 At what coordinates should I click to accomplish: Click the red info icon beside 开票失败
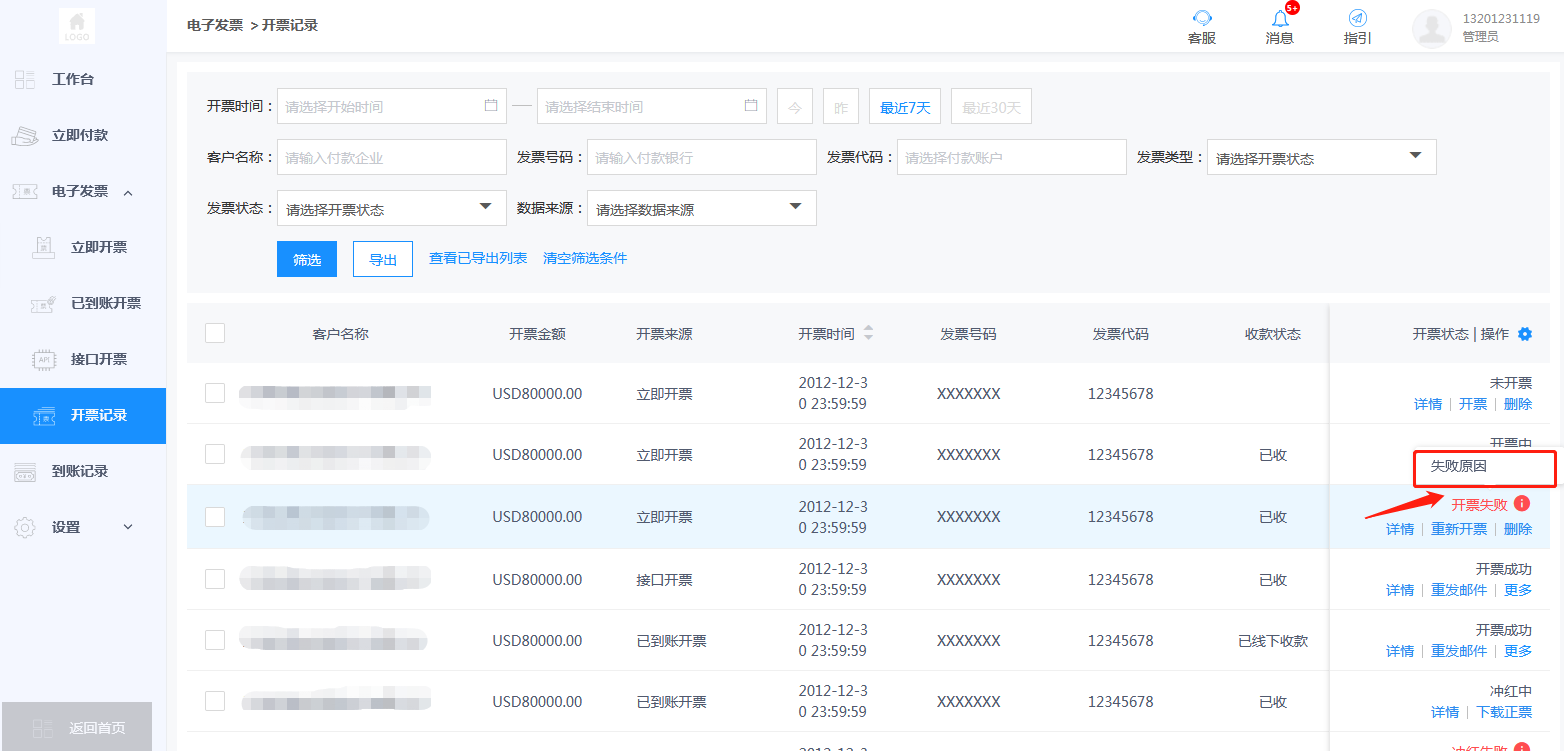pyautogui.click(x=1522, y=504)
